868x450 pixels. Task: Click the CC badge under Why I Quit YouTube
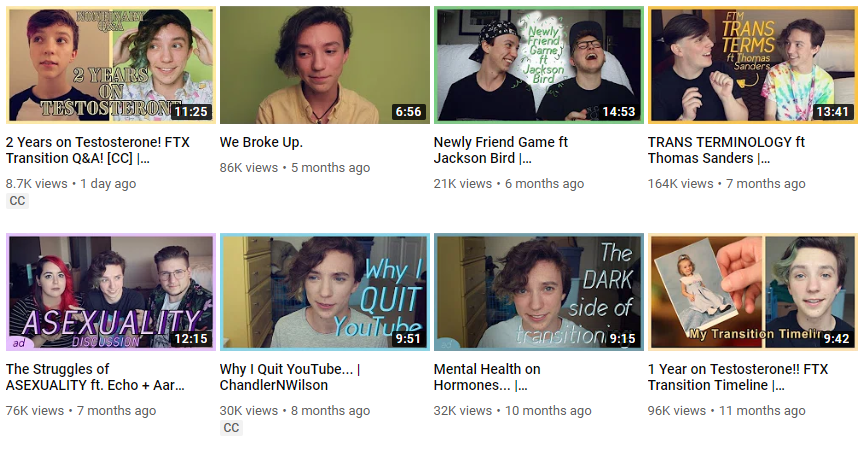pos(231,428)
